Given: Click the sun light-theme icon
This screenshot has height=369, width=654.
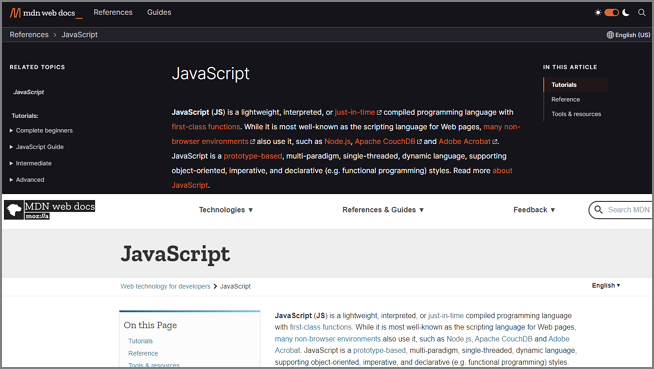Looking at the screenshot, I should click(x=598, y=13).
